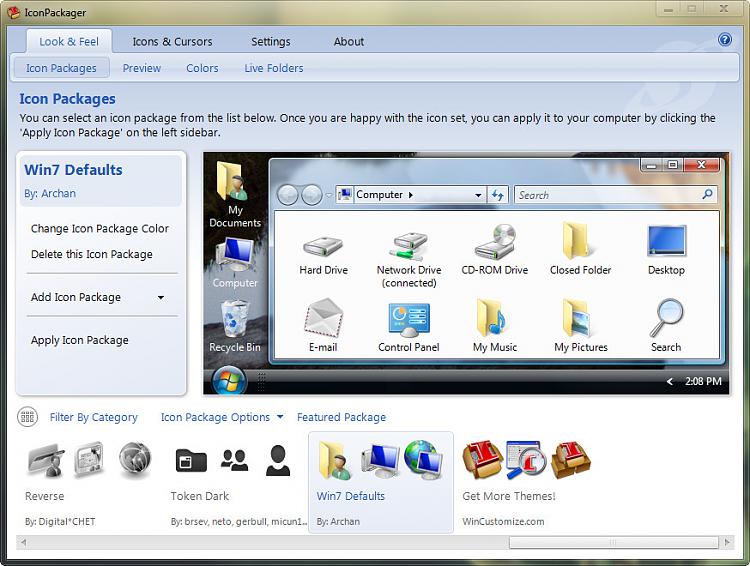Open the Live Folders sub-tab

pyautogui.click(x=274, y=68)
